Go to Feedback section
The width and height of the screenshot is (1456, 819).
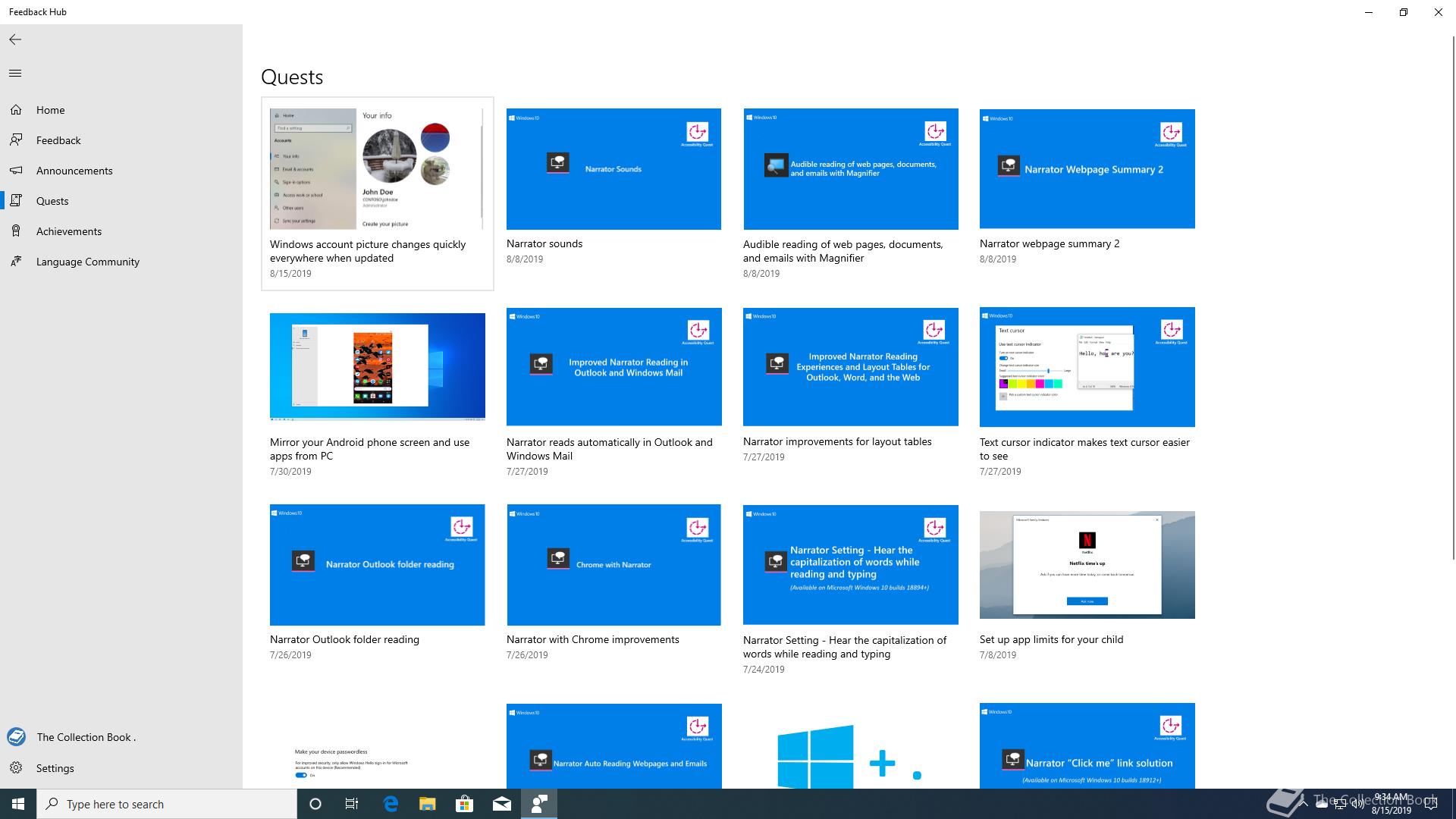pos(121,140)
